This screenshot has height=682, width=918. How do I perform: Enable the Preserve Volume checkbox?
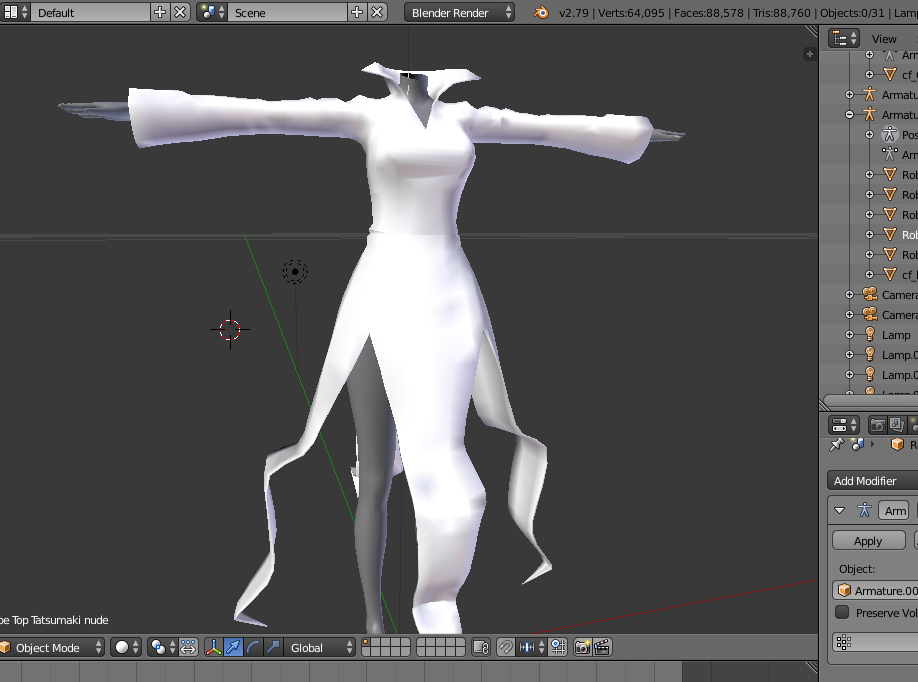coord(842,612)
